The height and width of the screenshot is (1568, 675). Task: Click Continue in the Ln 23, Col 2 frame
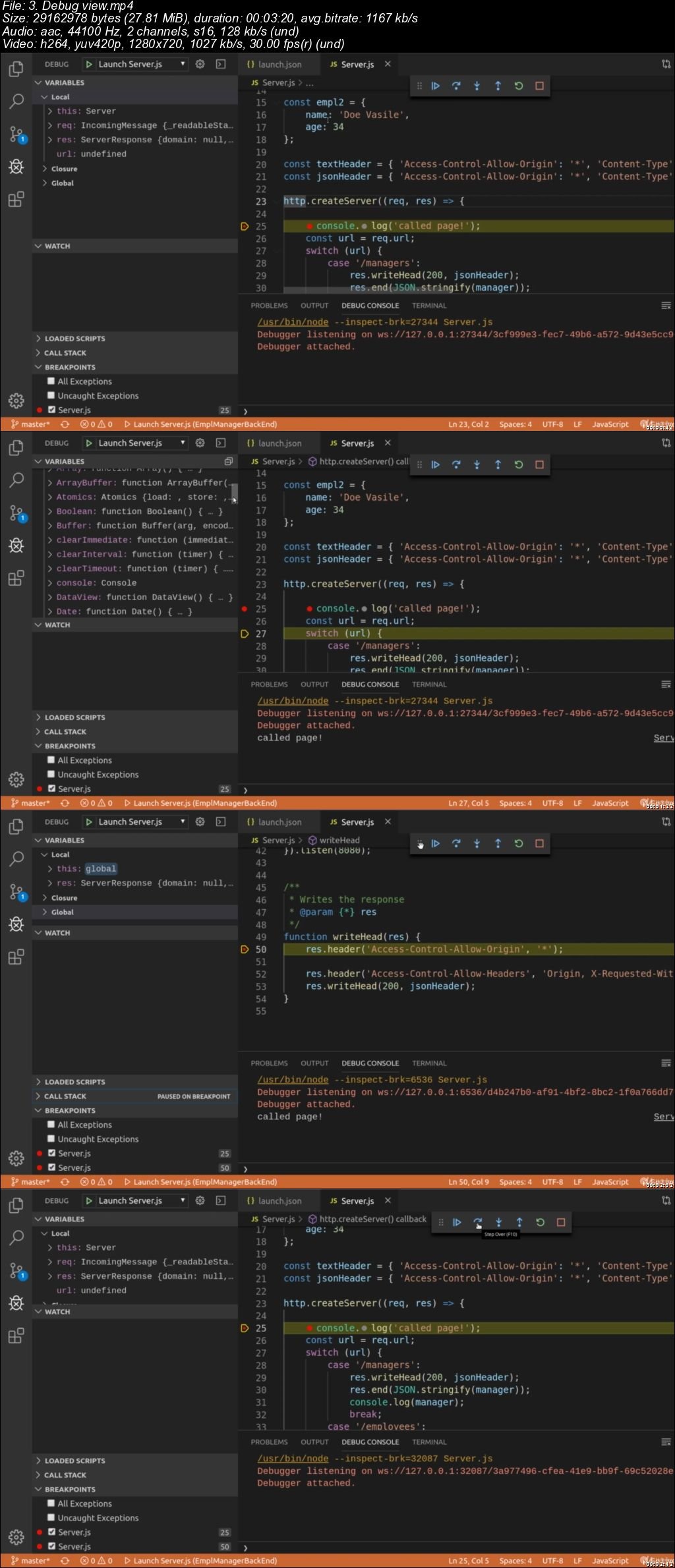(x=435, y=86)
